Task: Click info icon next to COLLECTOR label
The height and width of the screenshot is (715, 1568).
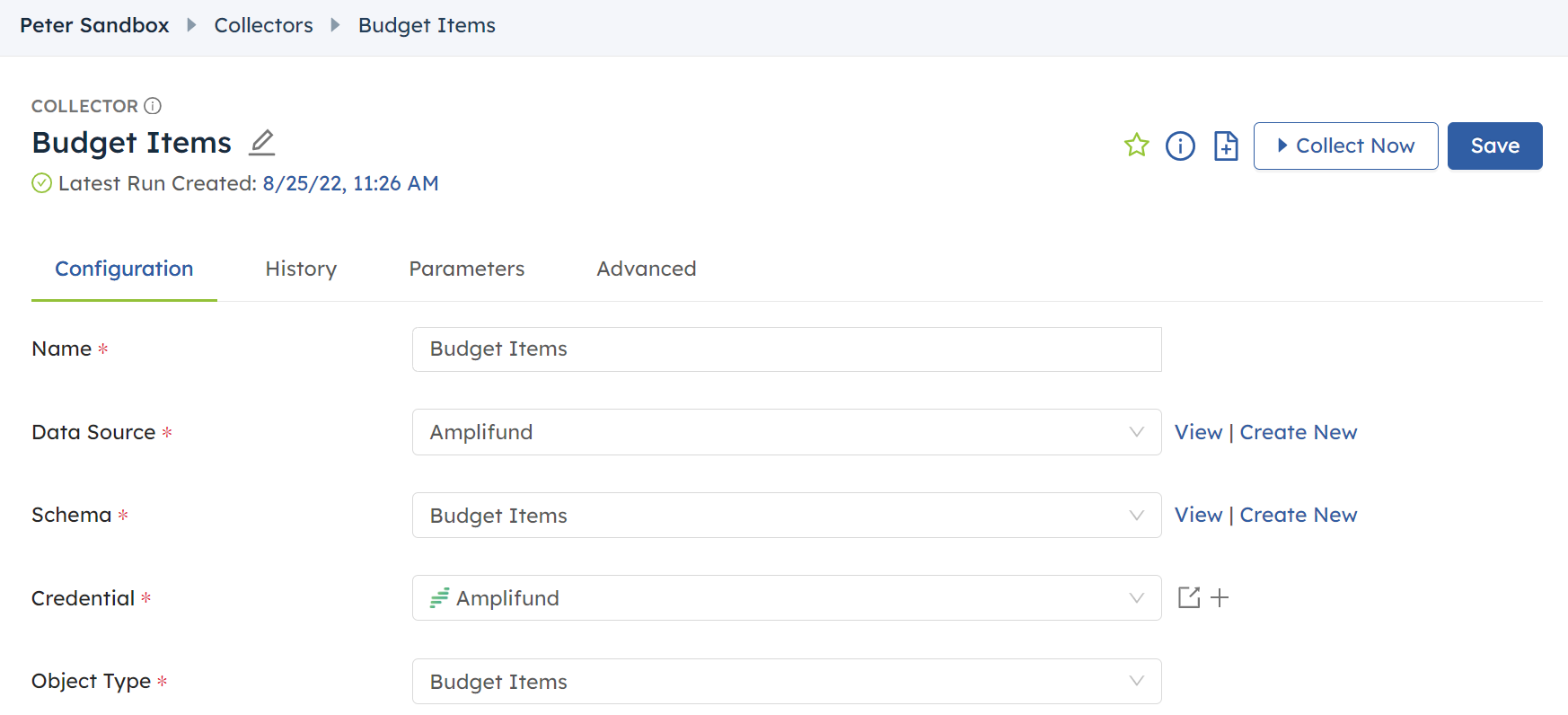Action: click(x=153, y=106)
